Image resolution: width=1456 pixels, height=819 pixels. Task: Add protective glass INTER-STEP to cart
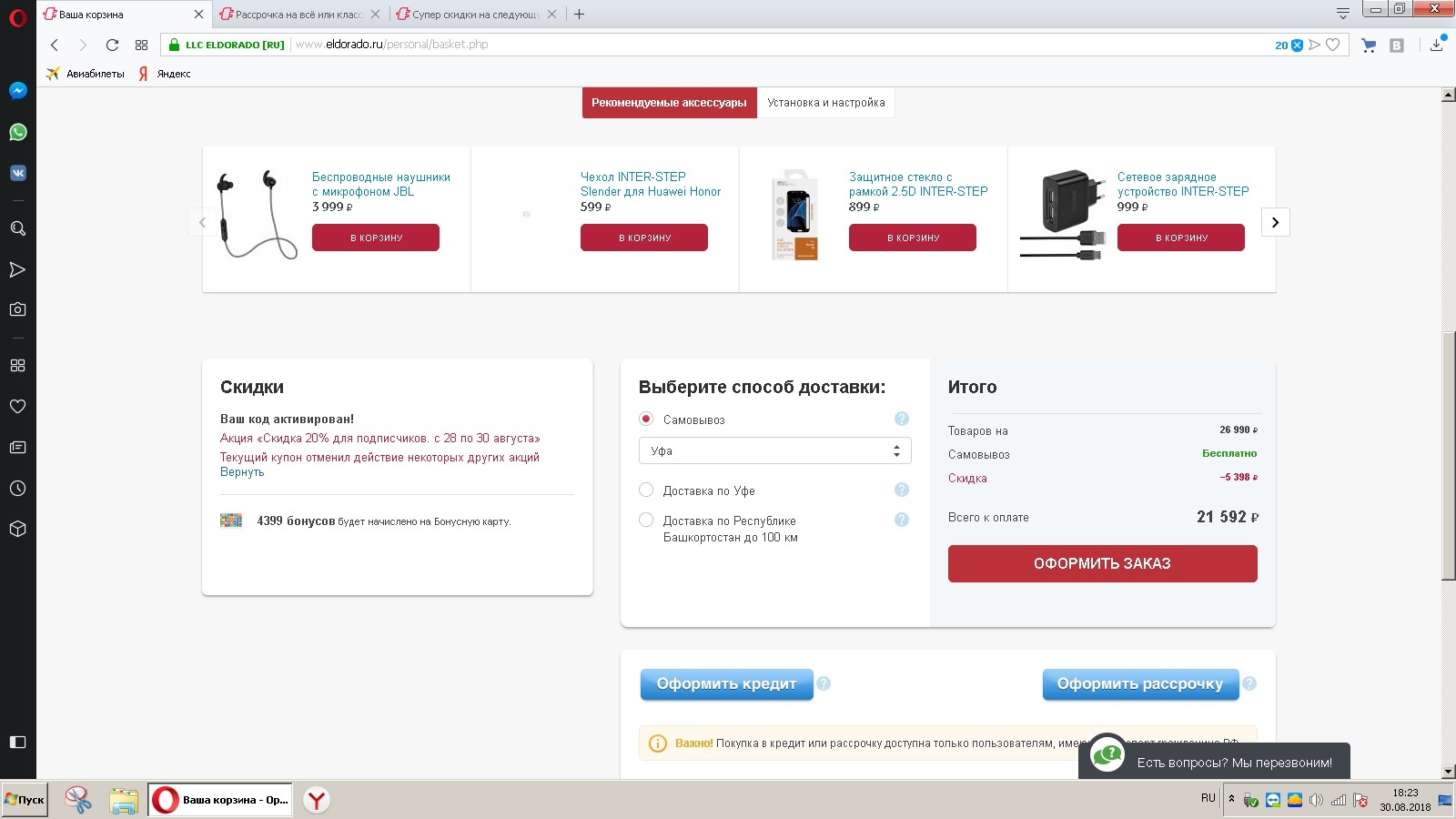913,238
